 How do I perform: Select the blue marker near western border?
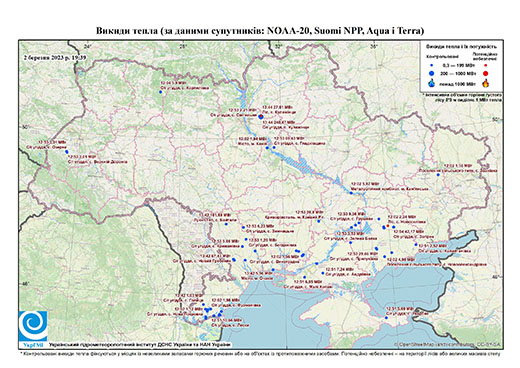(x=67, y=152)
